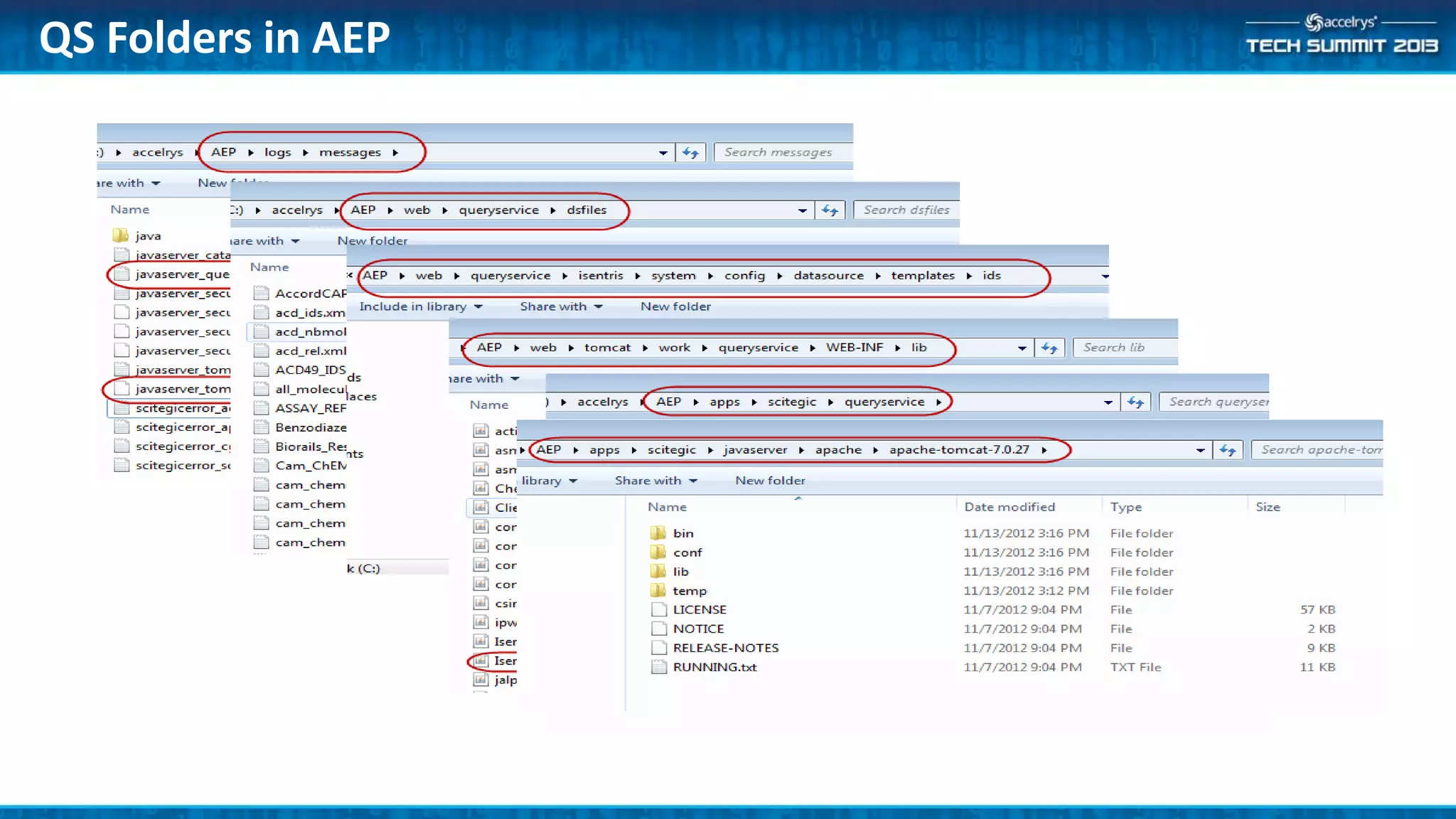The width and height of the screenshot is (1456, 819).
Task: Expand the Include in library dropdown
Action: tap(420, 306)
